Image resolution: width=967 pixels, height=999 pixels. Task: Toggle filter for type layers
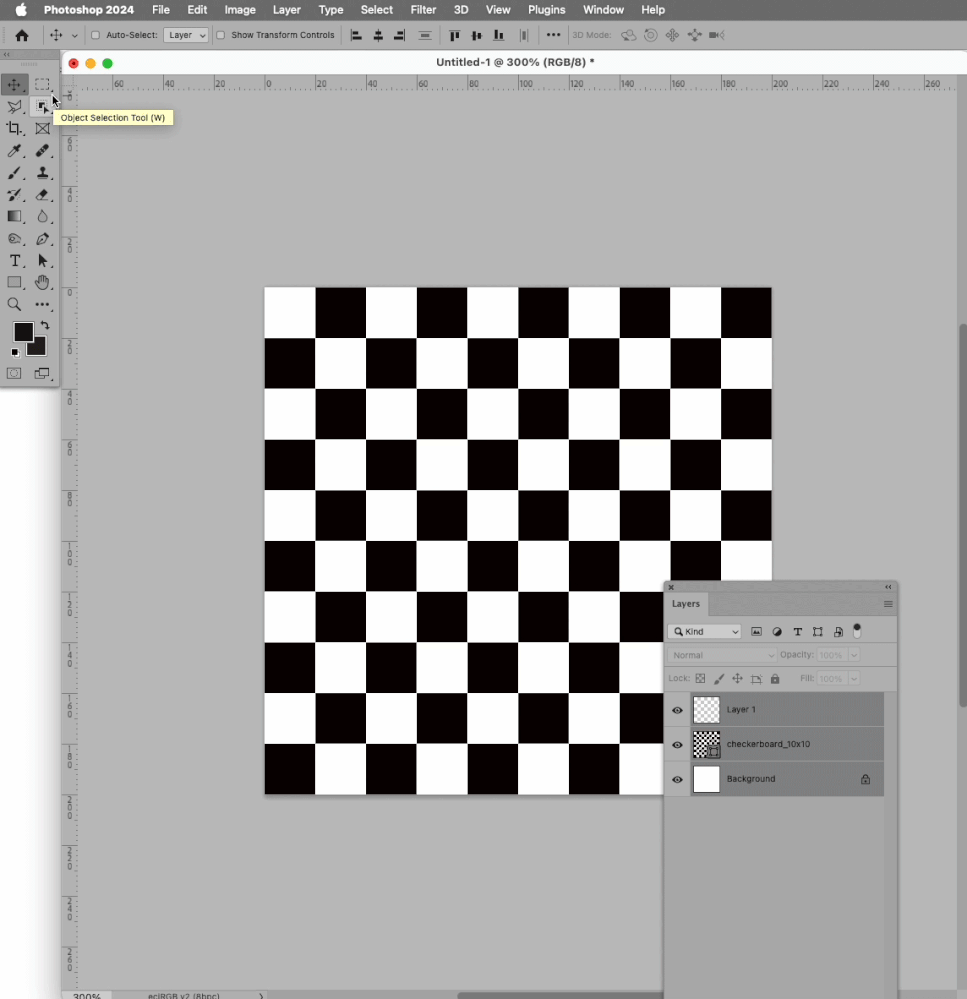[x=798, y=632]
